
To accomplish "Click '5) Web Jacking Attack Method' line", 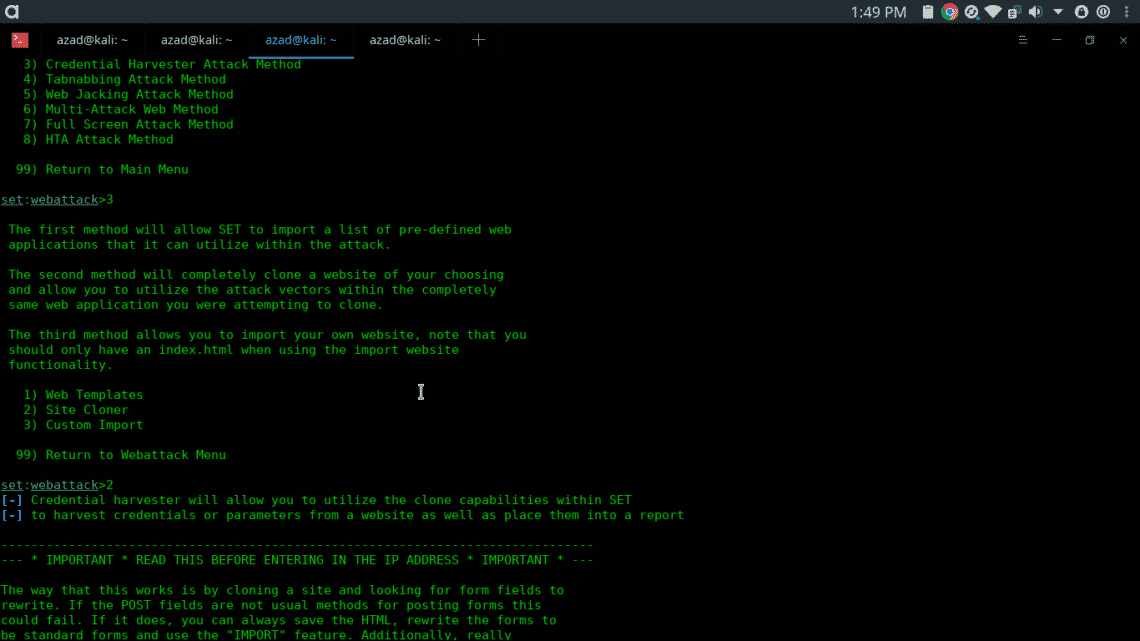I will coord(128,94).
